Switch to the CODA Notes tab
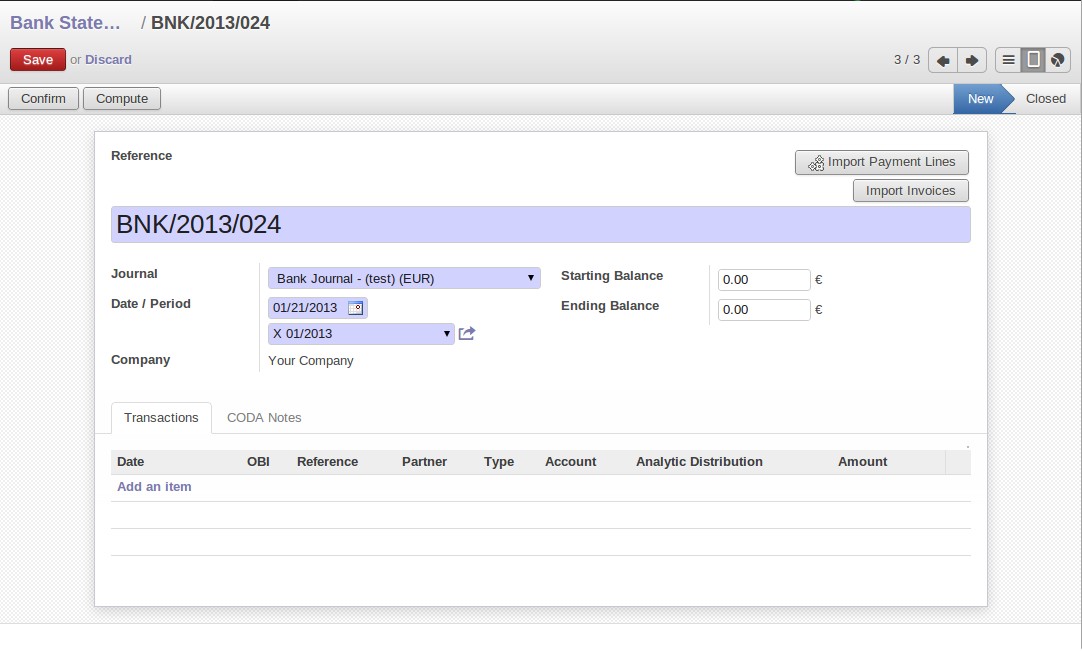Screen dimensions: 1082x651 point(264,418)
